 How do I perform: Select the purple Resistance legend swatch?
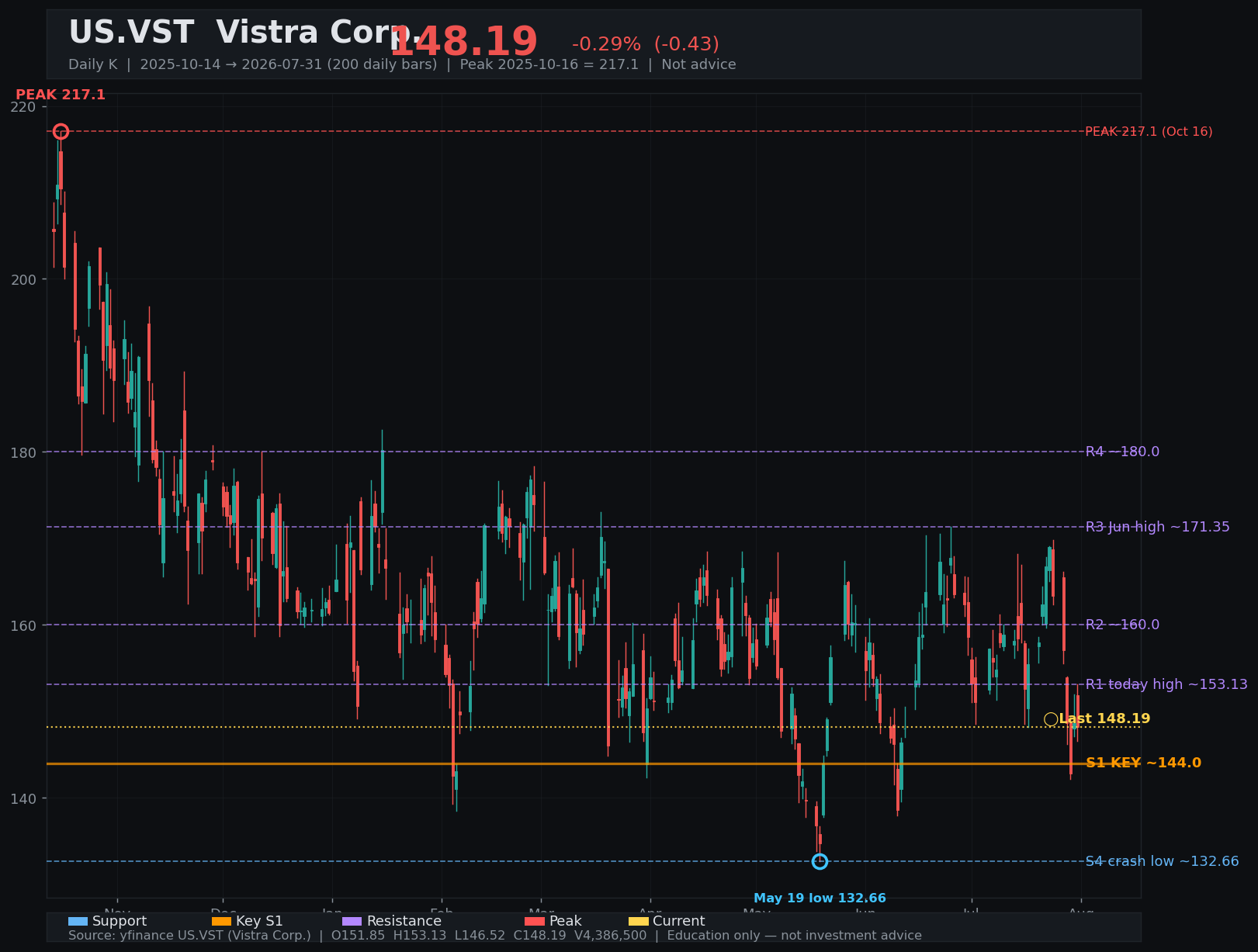point(352,921)
